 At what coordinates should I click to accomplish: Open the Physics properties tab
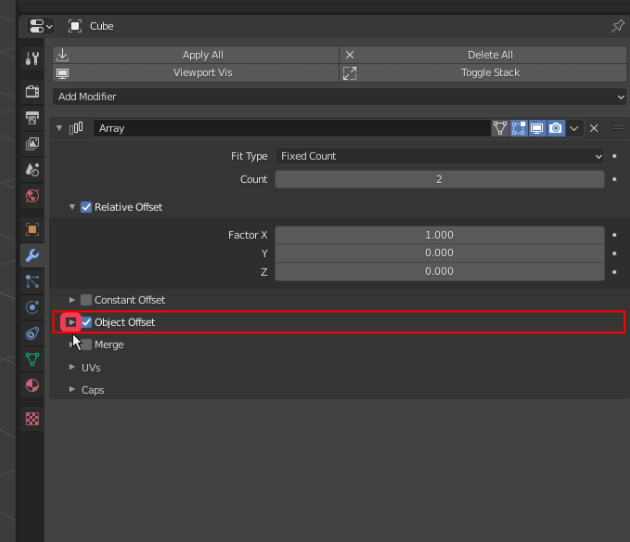[x=33, y=307]
